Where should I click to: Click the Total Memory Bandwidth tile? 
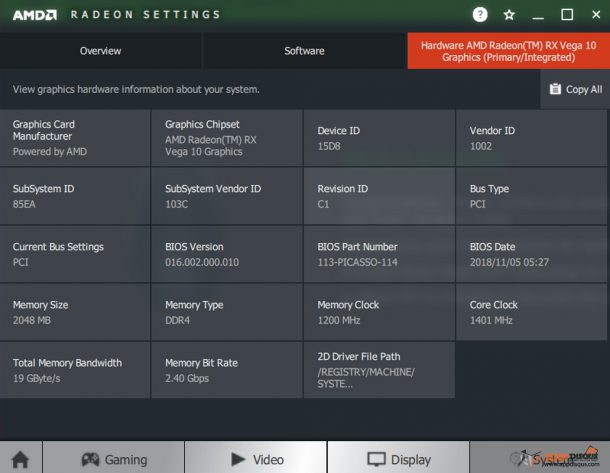coord(75,370)
